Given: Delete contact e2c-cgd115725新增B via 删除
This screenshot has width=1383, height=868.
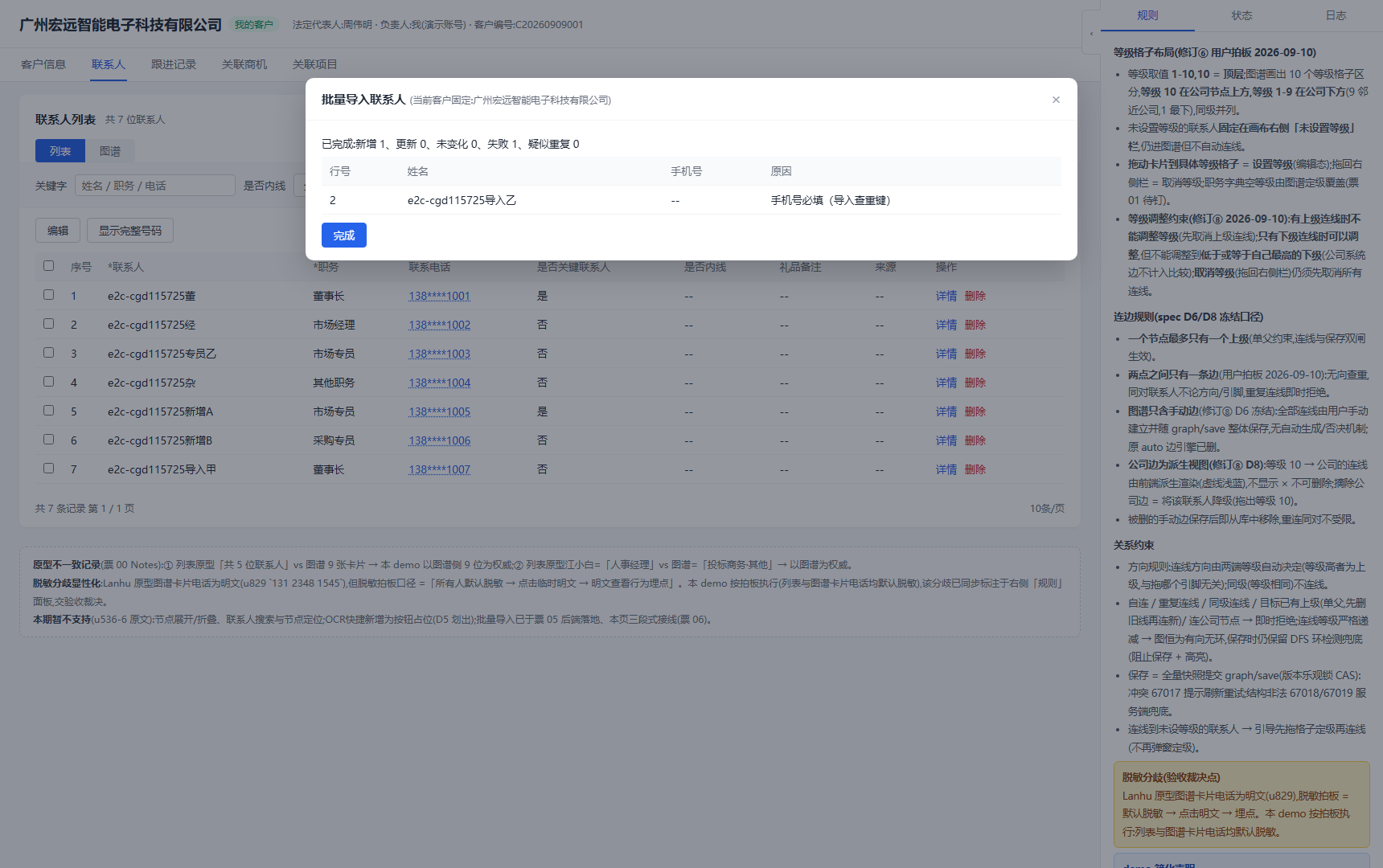Looking at the screenshot, I should coord(975,440).
